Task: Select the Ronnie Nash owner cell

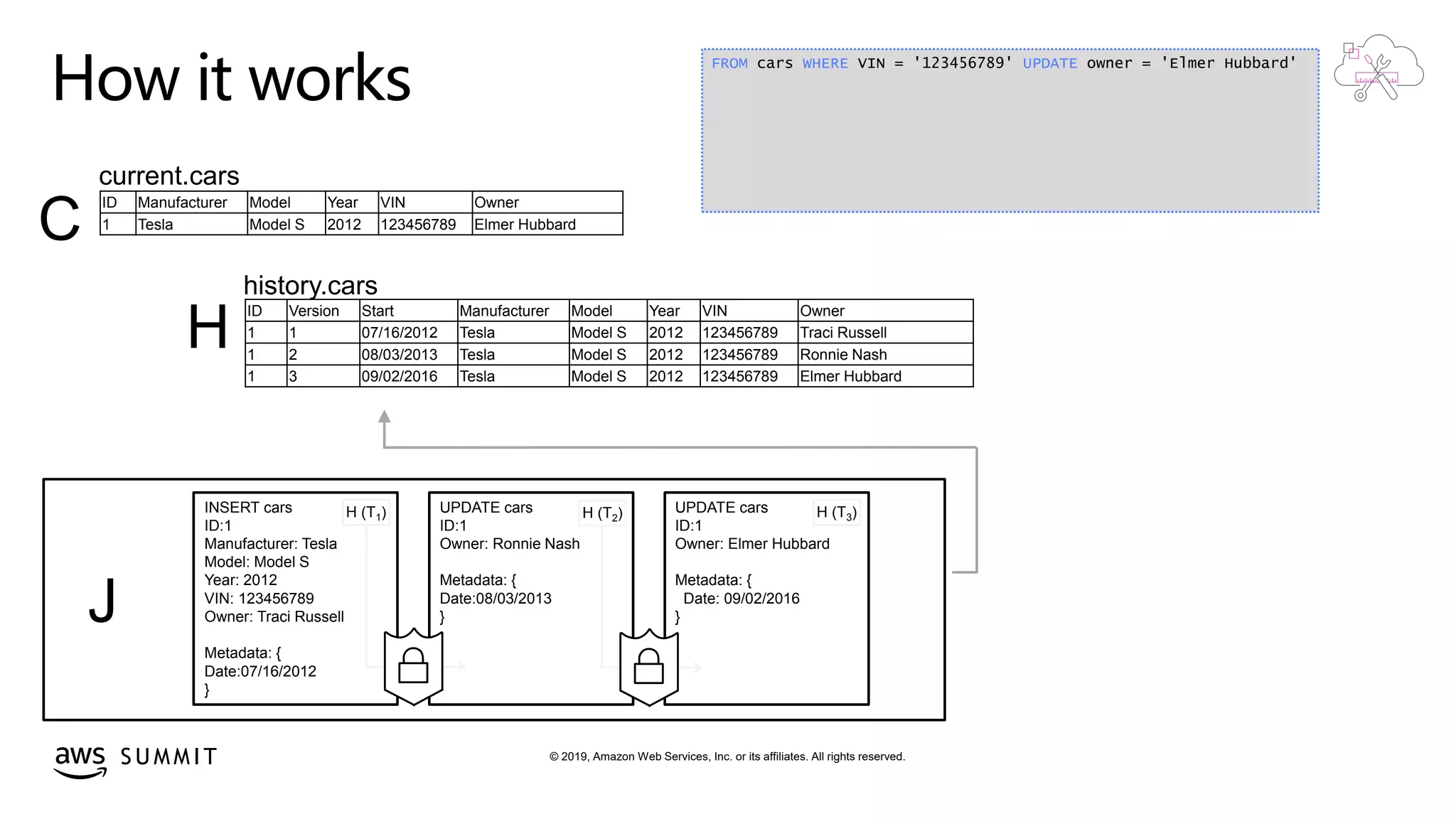Action: 843,355
